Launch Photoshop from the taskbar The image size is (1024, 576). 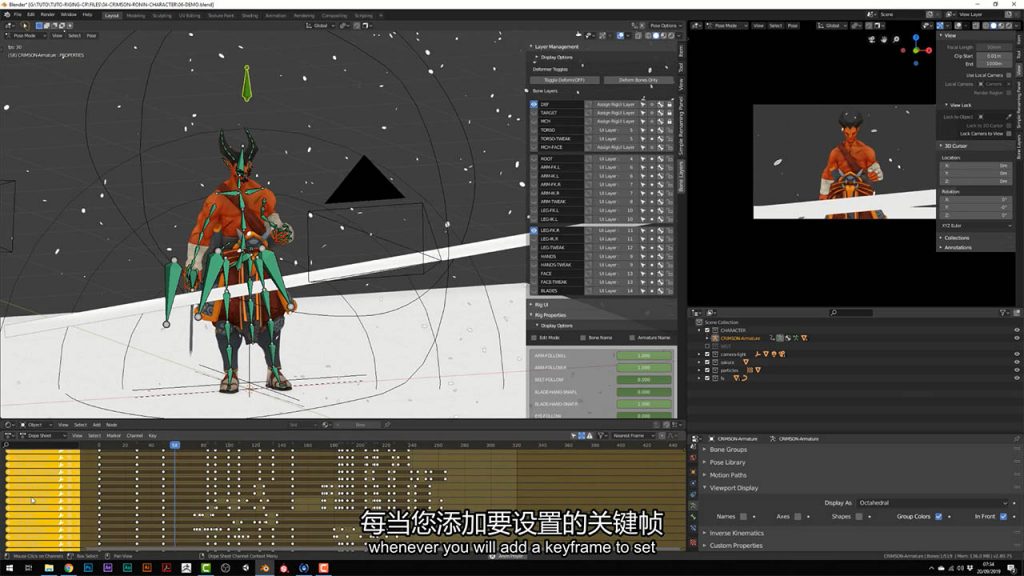pyautogui.click(x=88, y=568)
